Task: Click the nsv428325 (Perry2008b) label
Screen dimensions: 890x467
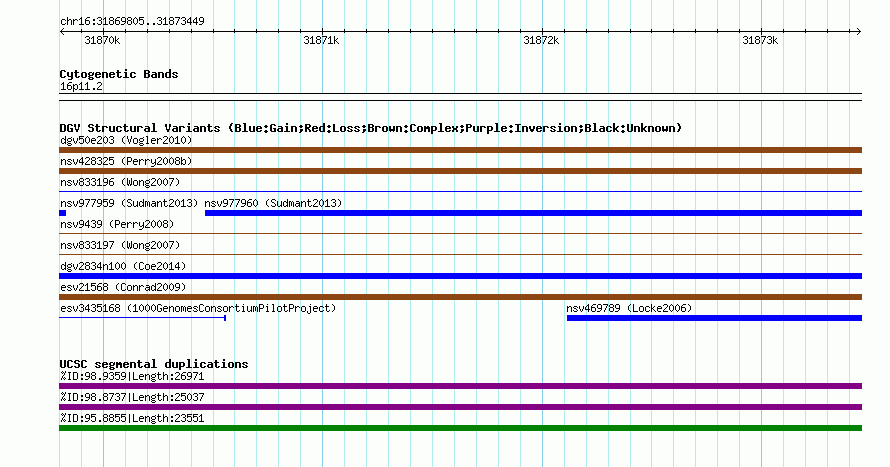Action: click(126, 161)
